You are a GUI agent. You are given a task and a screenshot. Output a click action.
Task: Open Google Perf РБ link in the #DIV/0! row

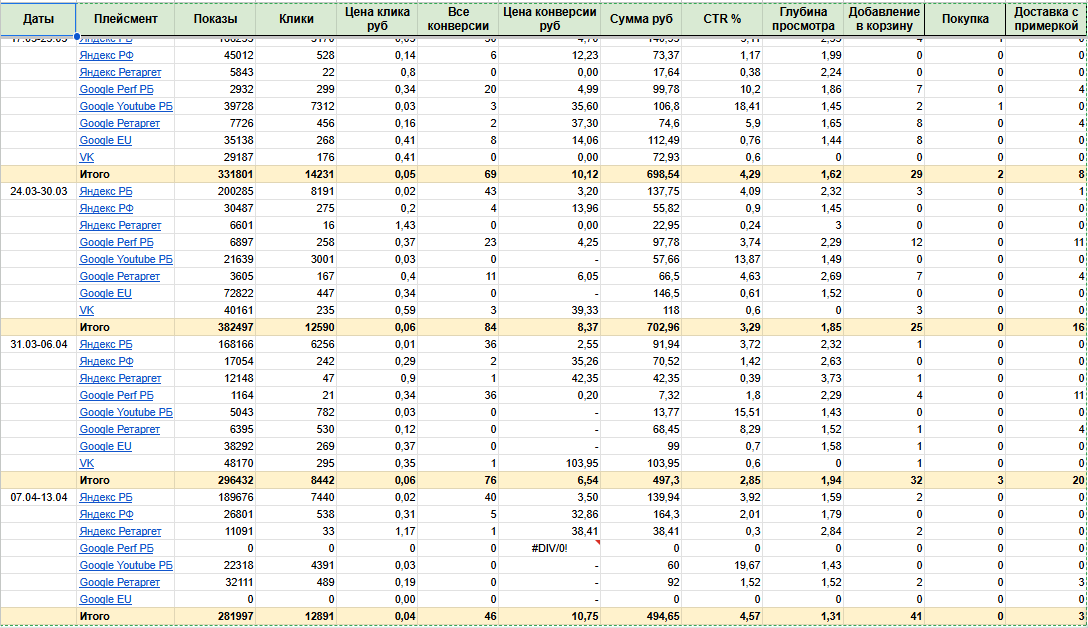tap(117, 548)
